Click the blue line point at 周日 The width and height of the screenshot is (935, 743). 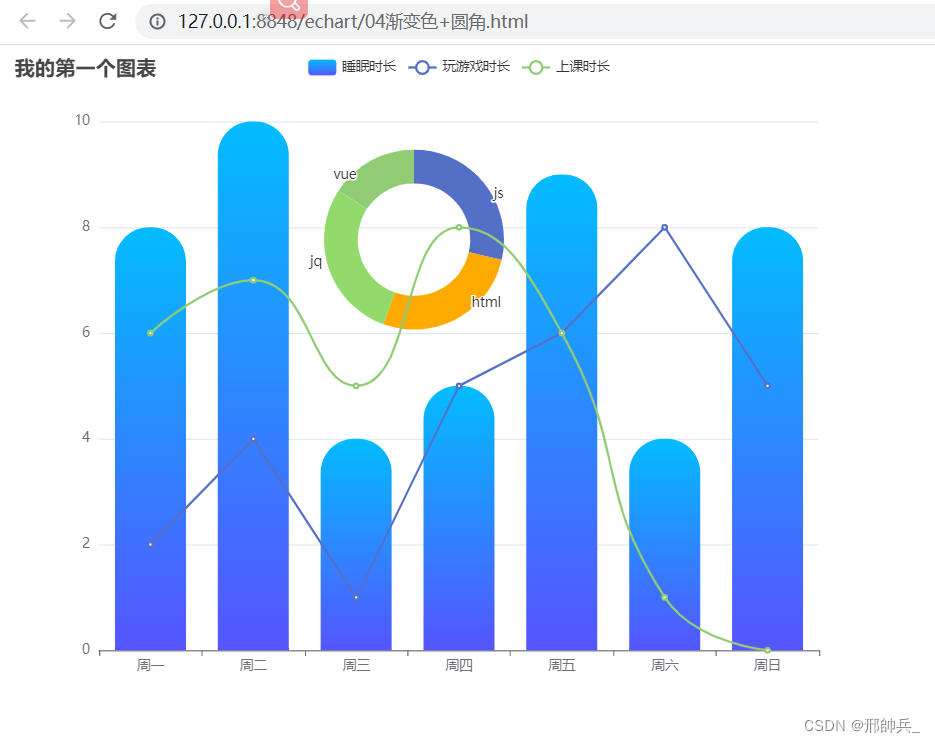tap(767, 386)
